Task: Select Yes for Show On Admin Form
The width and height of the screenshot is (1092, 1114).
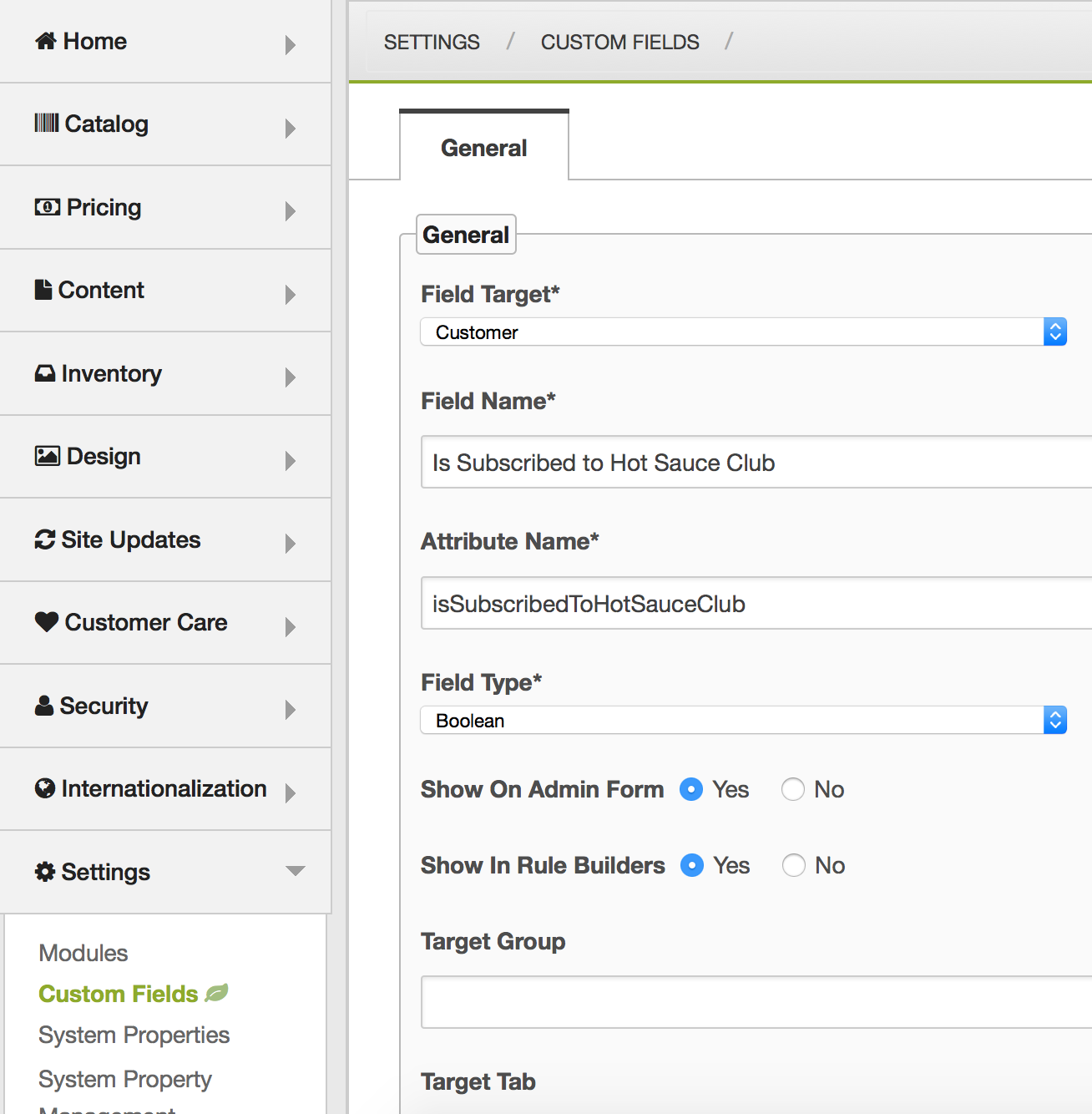Action: (691, 789)
